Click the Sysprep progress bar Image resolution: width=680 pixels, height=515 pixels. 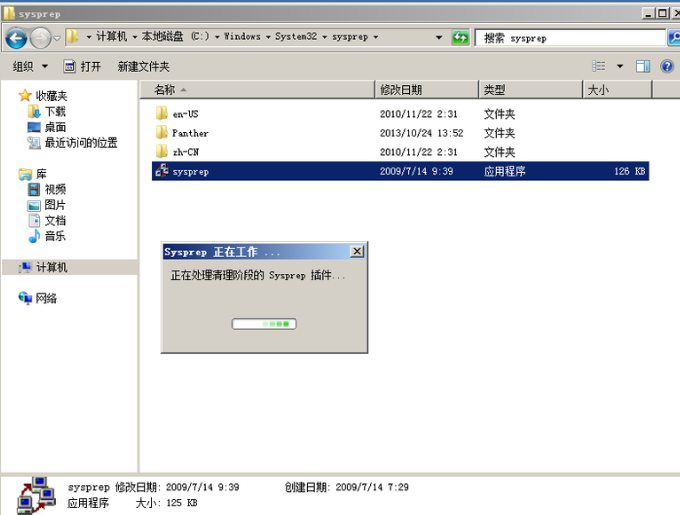[264, 324]
